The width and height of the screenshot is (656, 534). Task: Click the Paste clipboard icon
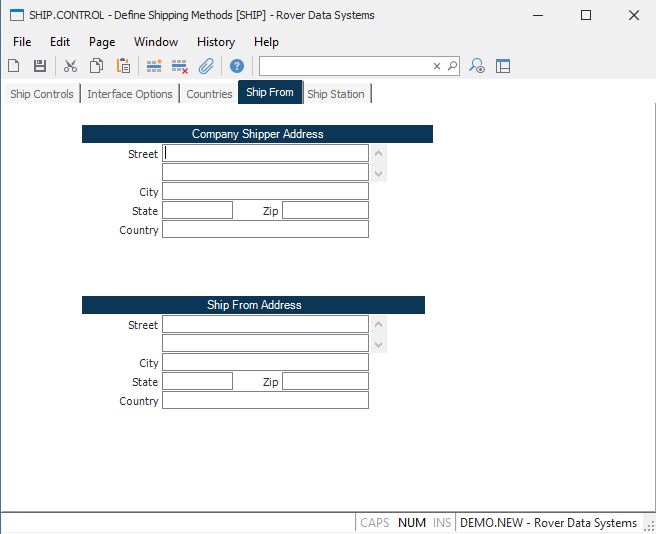123,66
